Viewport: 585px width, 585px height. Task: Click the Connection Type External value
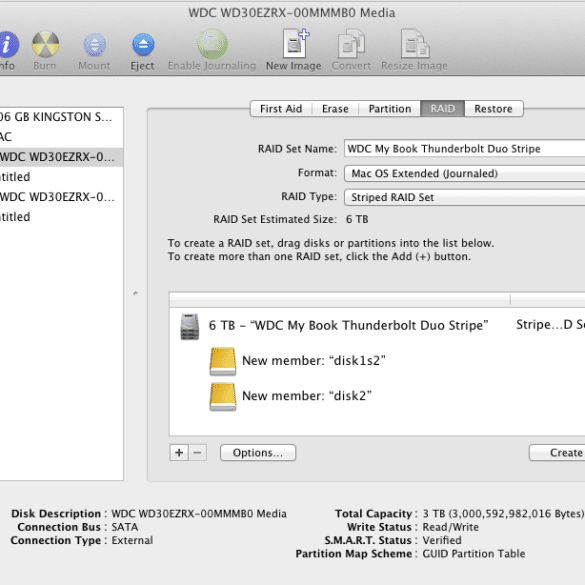pos(132,540)
